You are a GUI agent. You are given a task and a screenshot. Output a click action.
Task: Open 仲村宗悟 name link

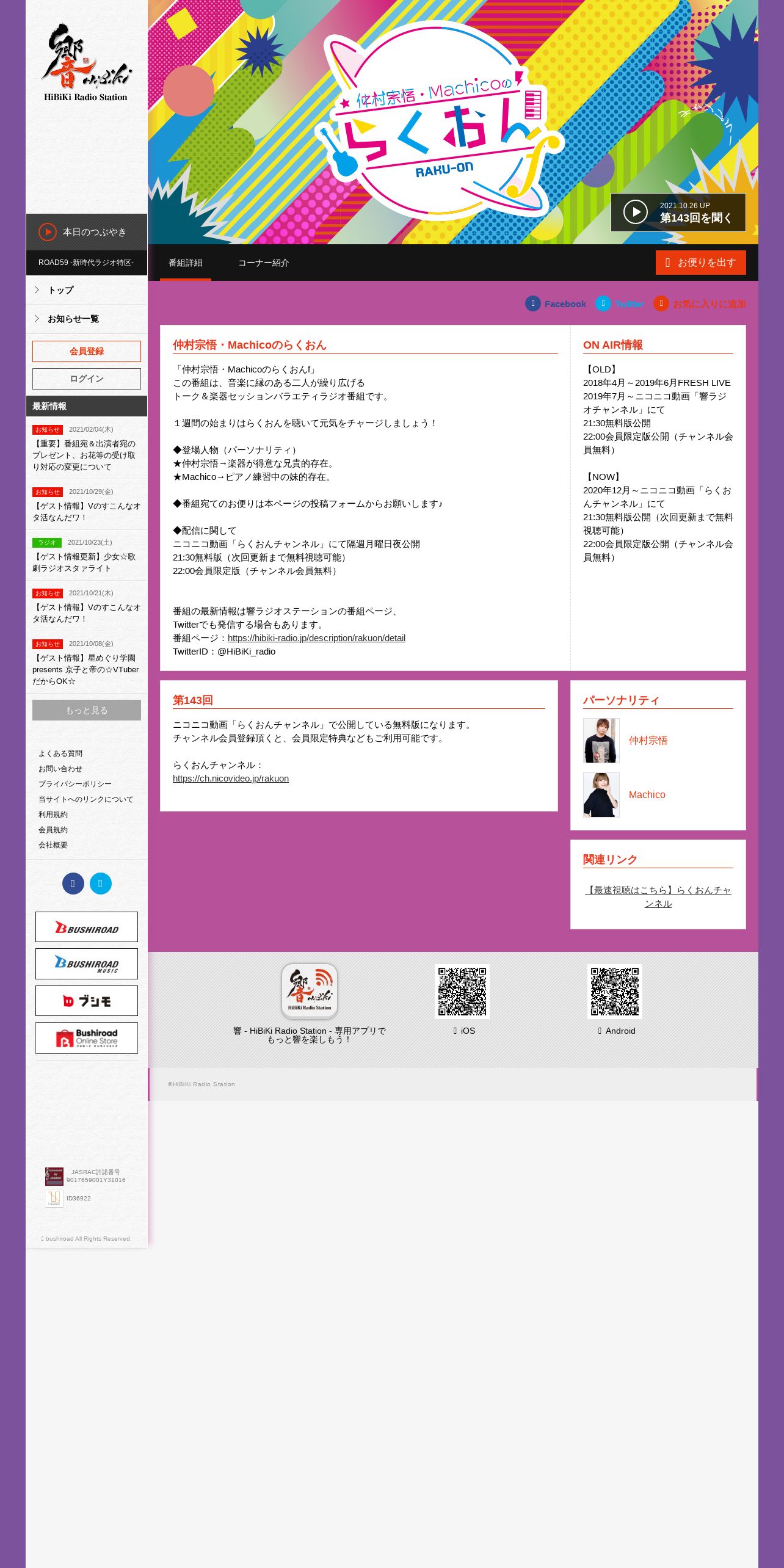(x=648, y=741)
